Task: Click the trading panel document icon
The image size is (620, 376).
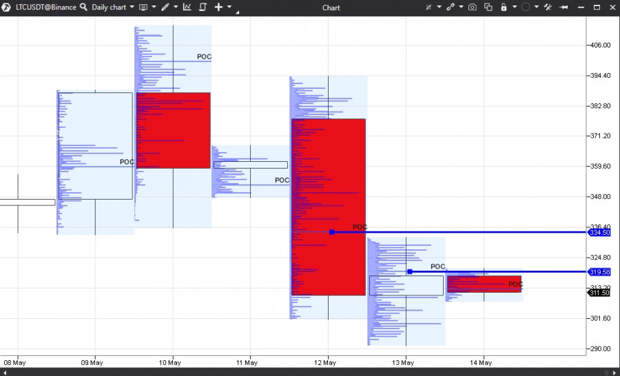Action: pos(203,7)
